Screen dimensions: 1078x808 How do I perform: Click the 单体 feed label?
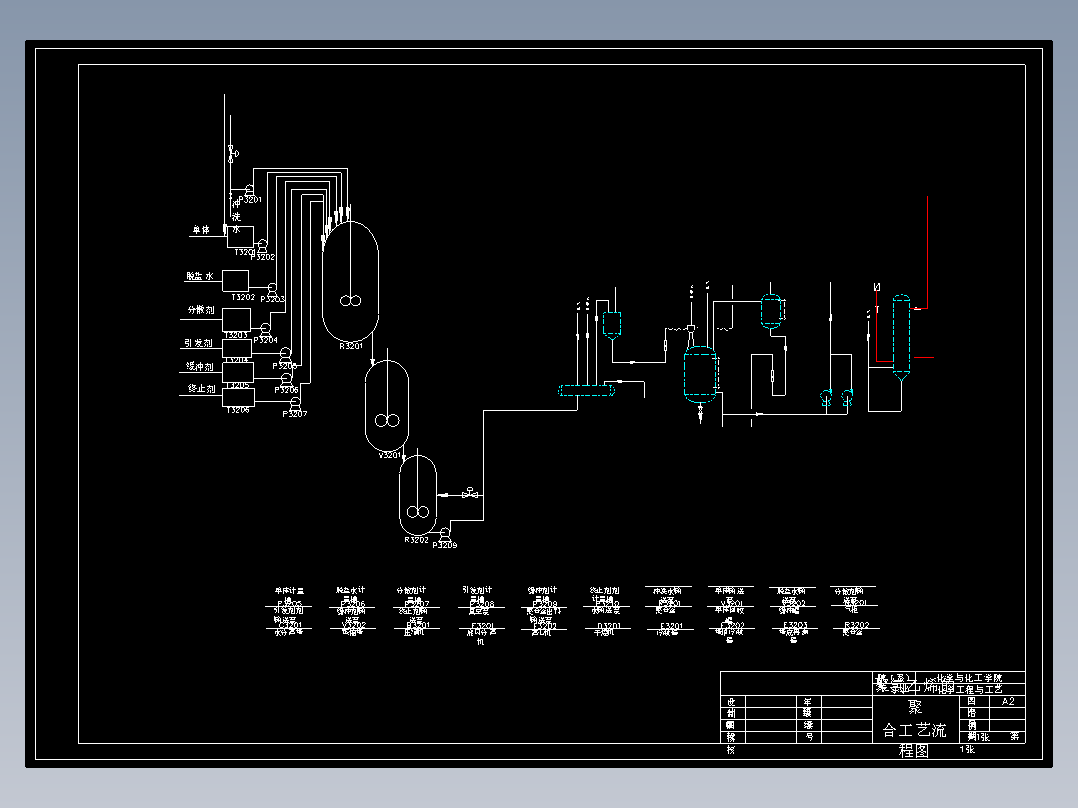pyautogui.click(x=201, y=230)
